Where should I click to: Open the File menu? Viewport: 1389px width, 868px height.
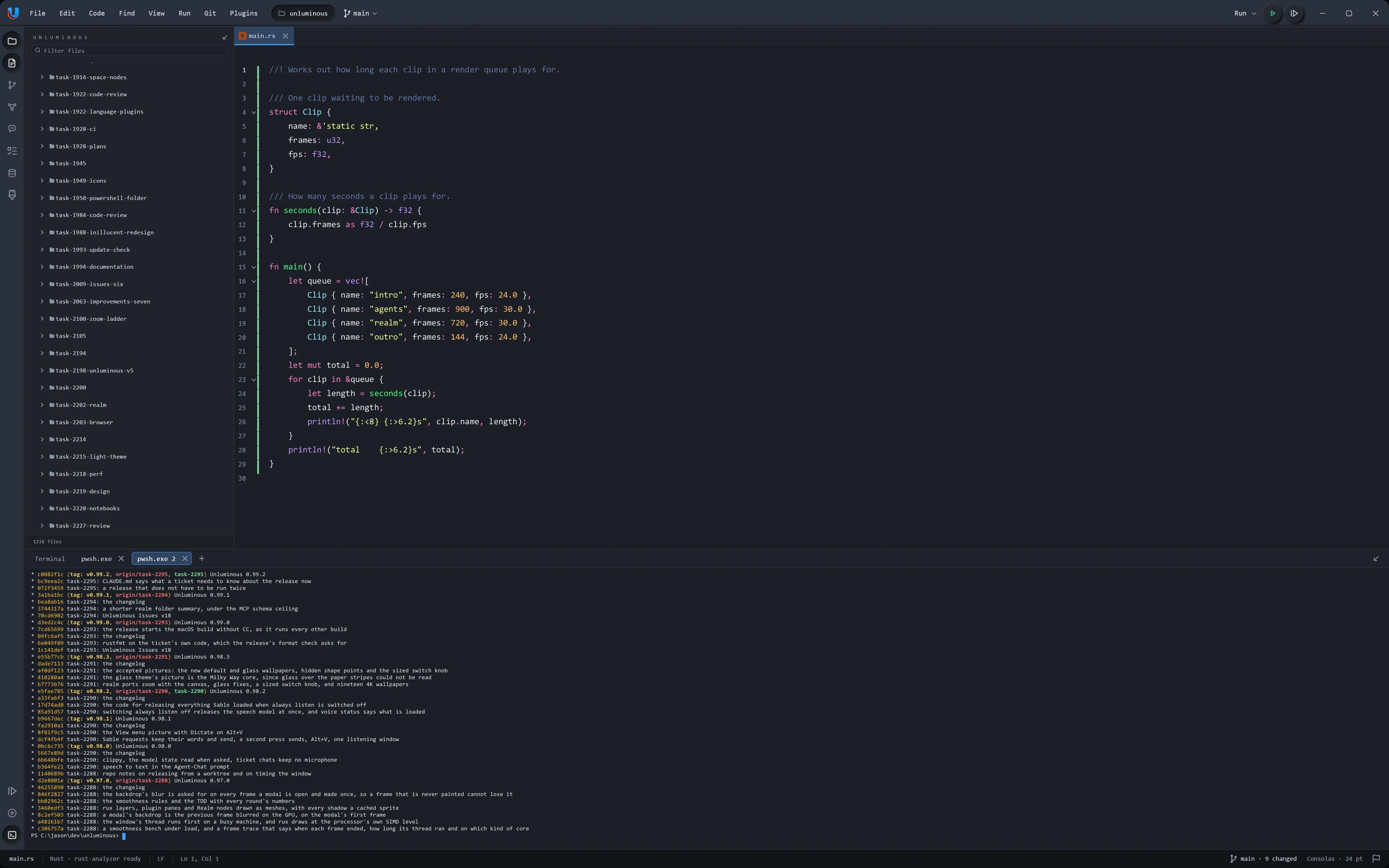(x=37, y=13)
